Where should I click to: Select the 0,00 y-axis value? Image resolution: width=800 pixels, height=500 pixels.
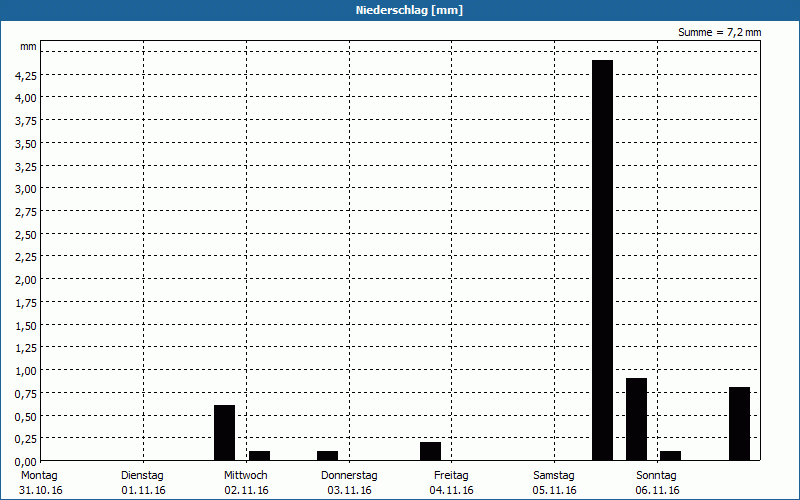coord(26,462)
